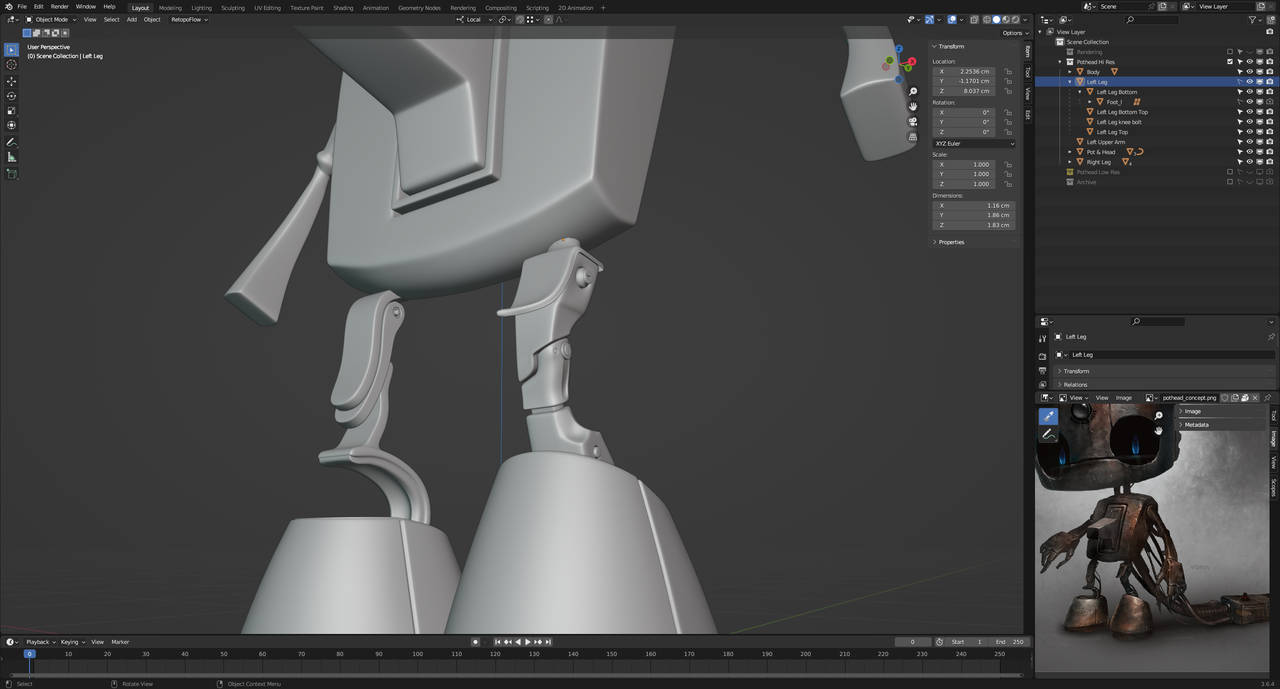
Task: Expand the Right Leg tree item
Action: [1070, 162]
